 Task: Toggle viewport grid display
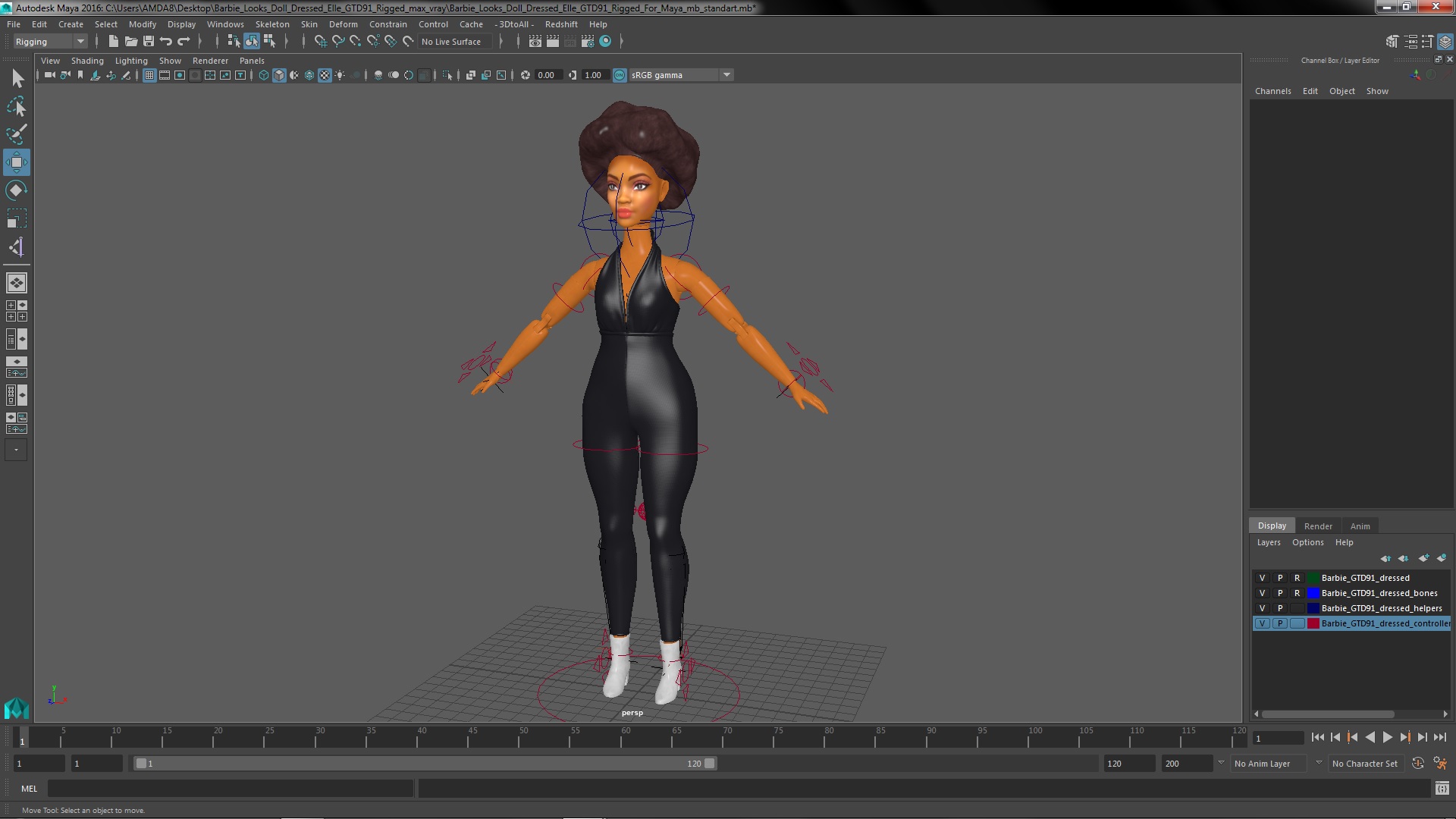tap(149, 75)
